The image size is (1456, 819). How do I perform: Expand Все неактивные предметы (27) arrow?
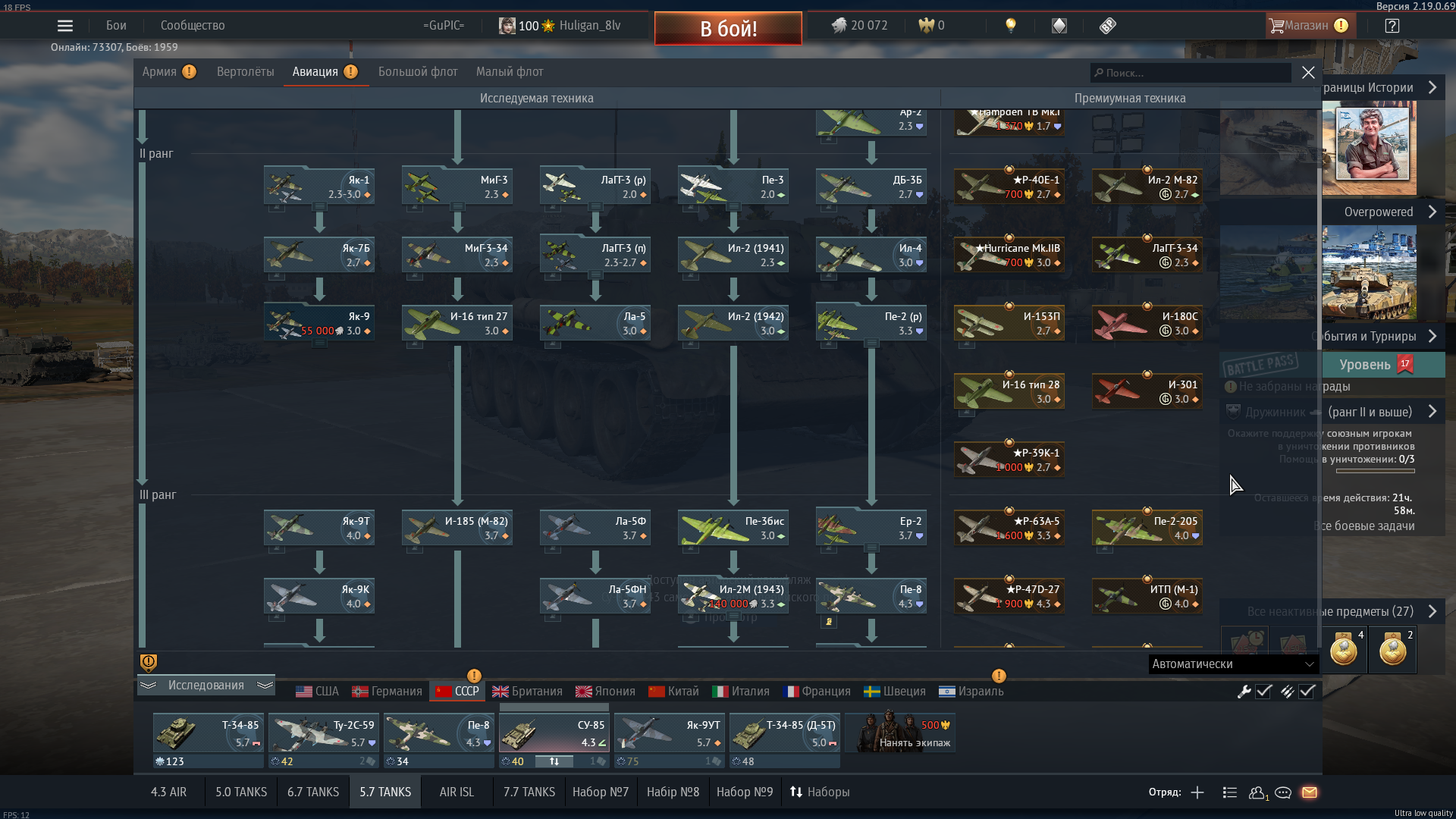click(x=1432, y=611)
